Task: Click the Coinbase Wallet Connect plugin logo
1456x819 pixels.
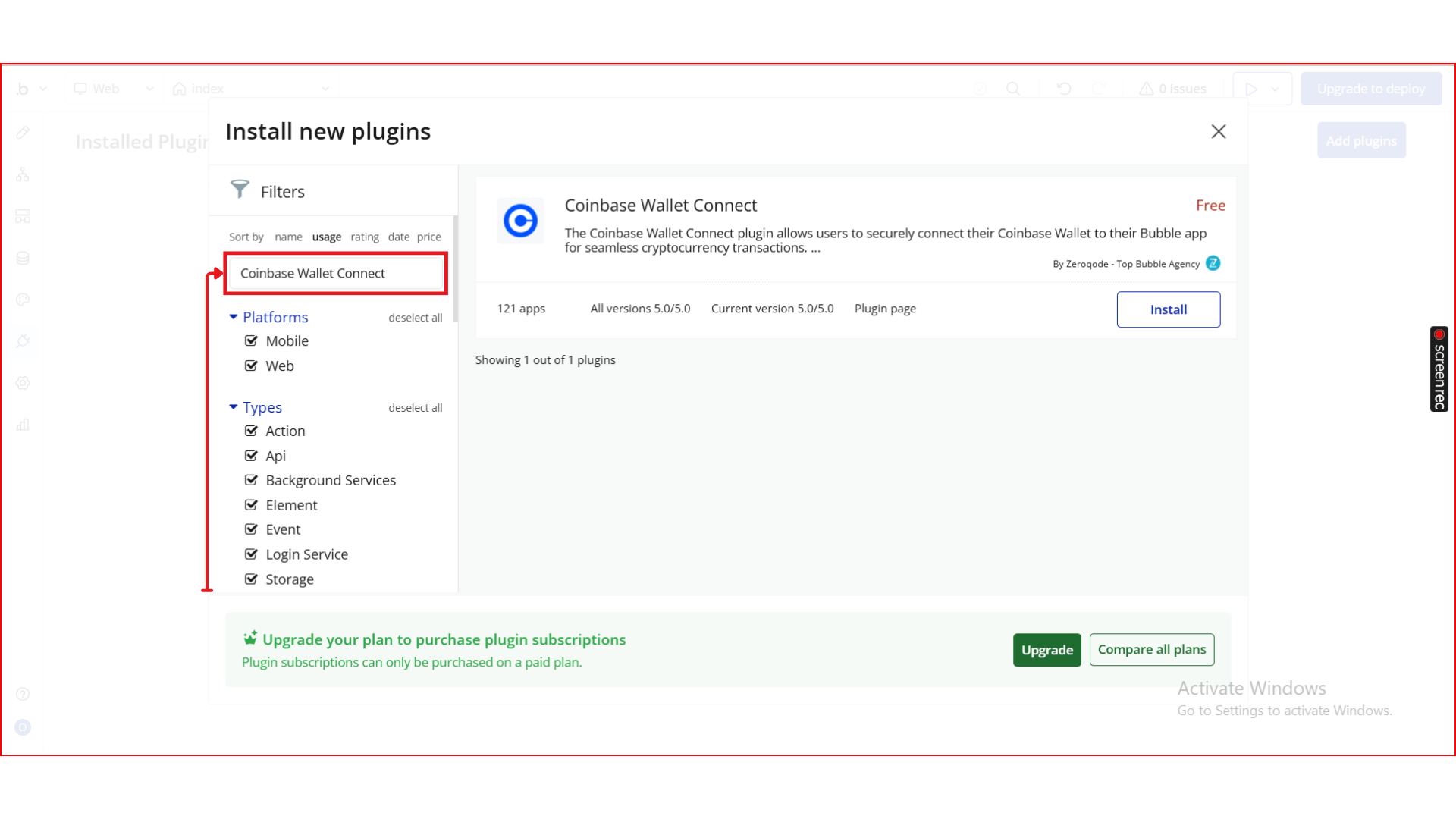Action: tap(520, 221)
